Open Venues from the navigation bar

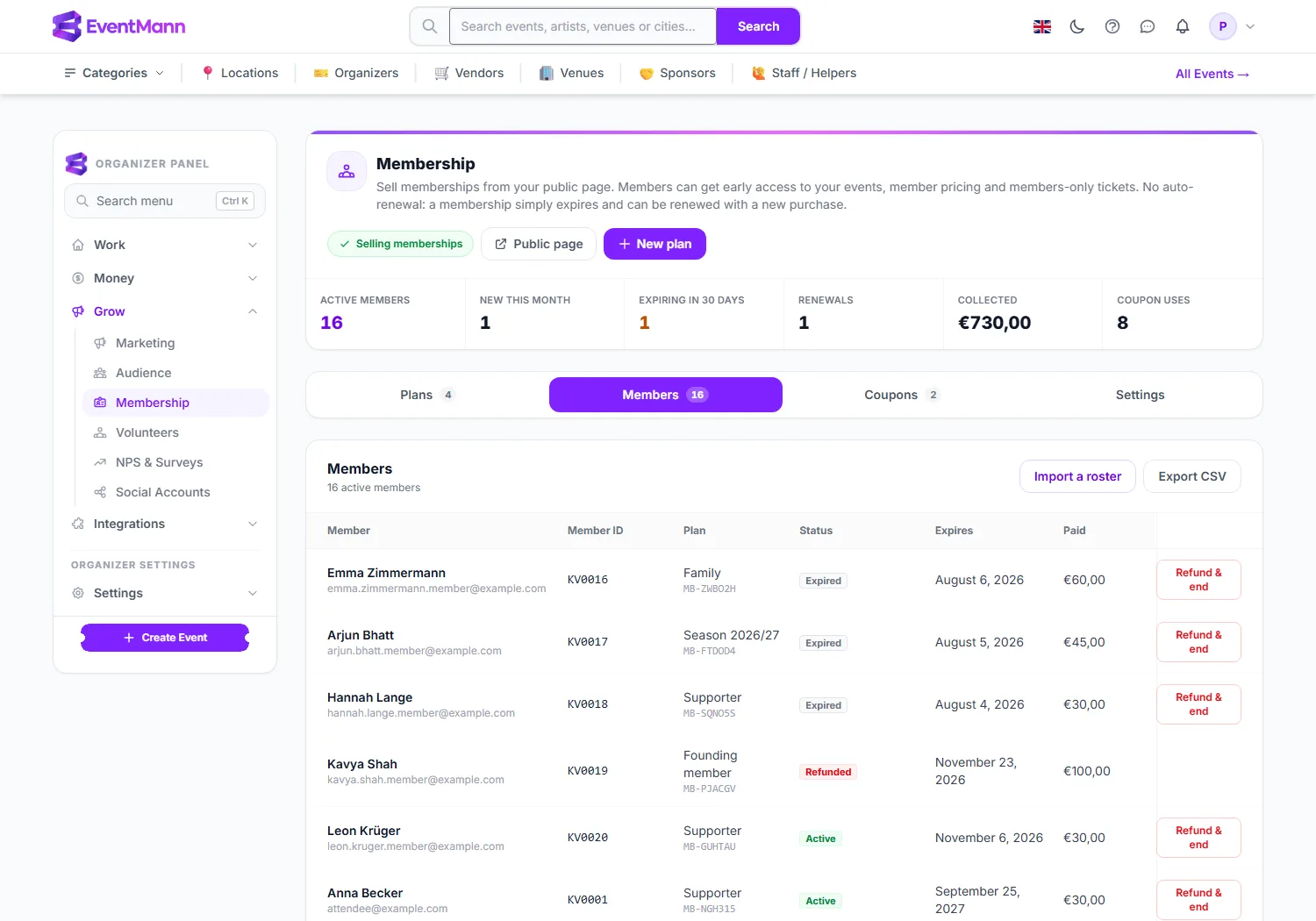571,73
